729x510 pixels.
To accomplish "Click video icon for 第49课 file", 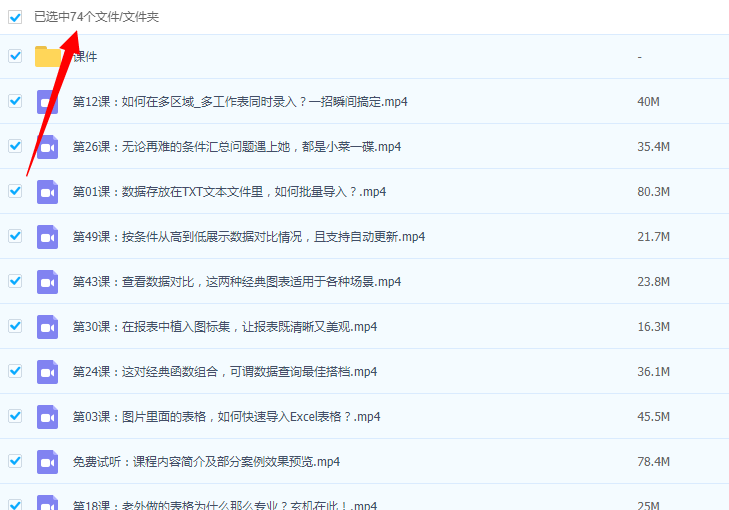I will [x=48, y=236].
